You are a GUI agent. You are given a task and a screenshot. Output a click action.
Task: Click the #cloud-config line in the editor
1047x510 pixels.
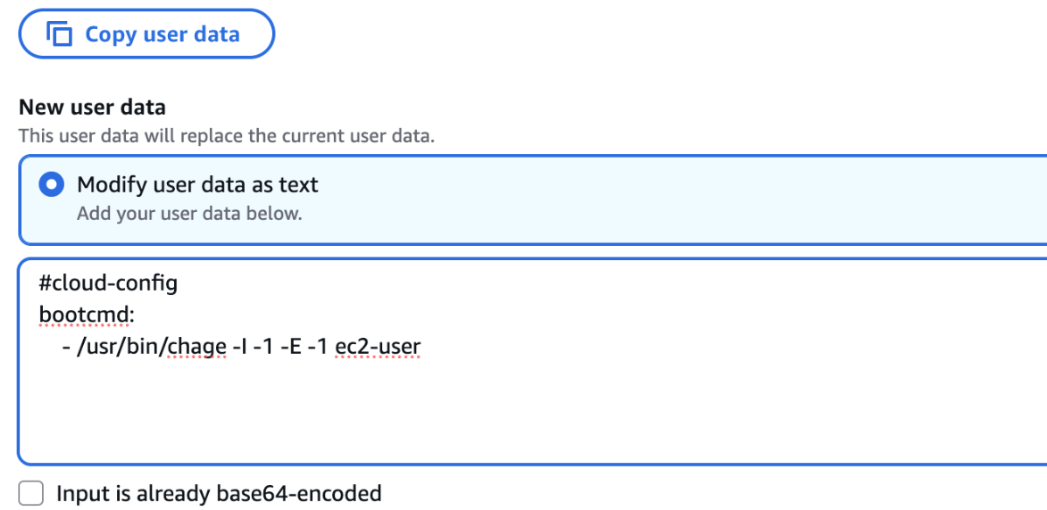[108, 283]
